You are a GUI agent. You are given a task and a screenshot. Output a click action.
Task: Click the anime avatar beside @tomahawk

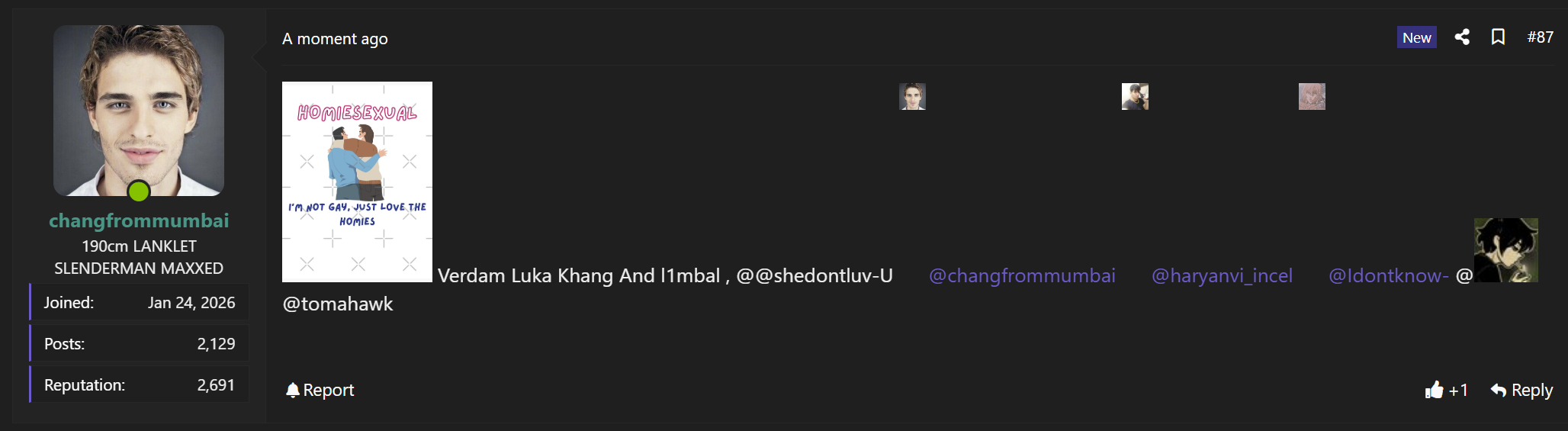pos(1505,250)
